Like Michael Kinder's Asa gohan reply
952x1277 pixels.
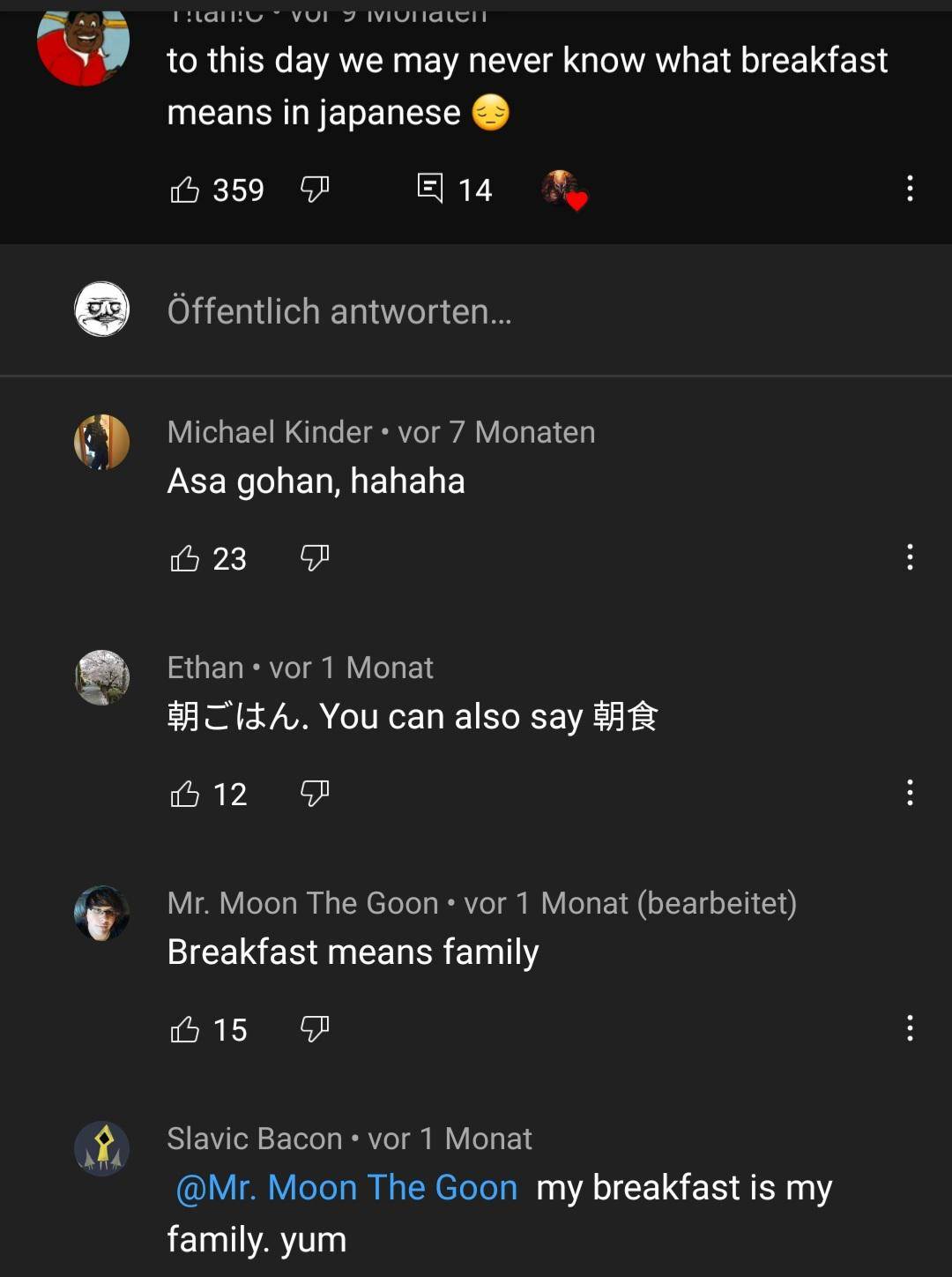point(185,558)
